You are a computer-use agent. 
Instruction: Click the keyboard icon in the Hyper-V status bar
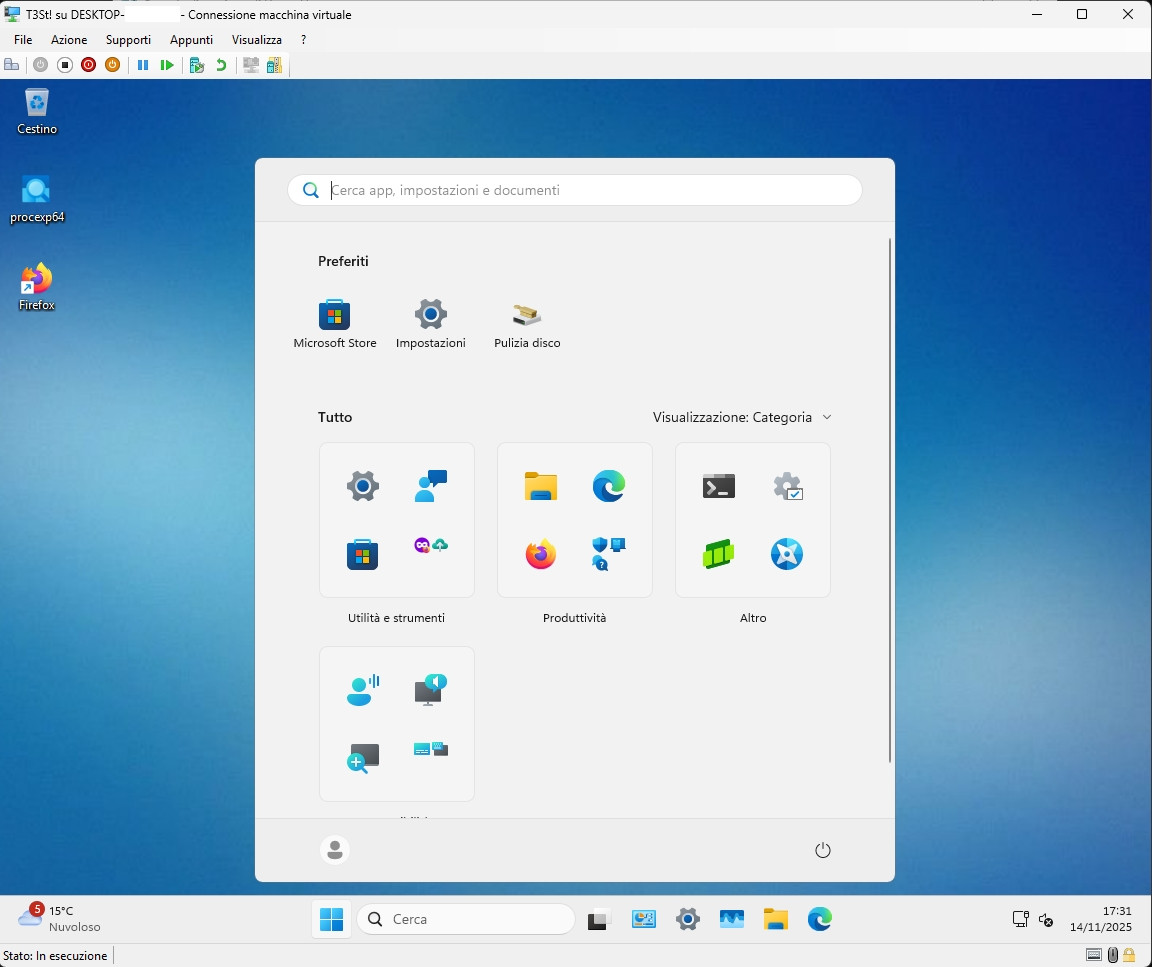coord(1094,955)
